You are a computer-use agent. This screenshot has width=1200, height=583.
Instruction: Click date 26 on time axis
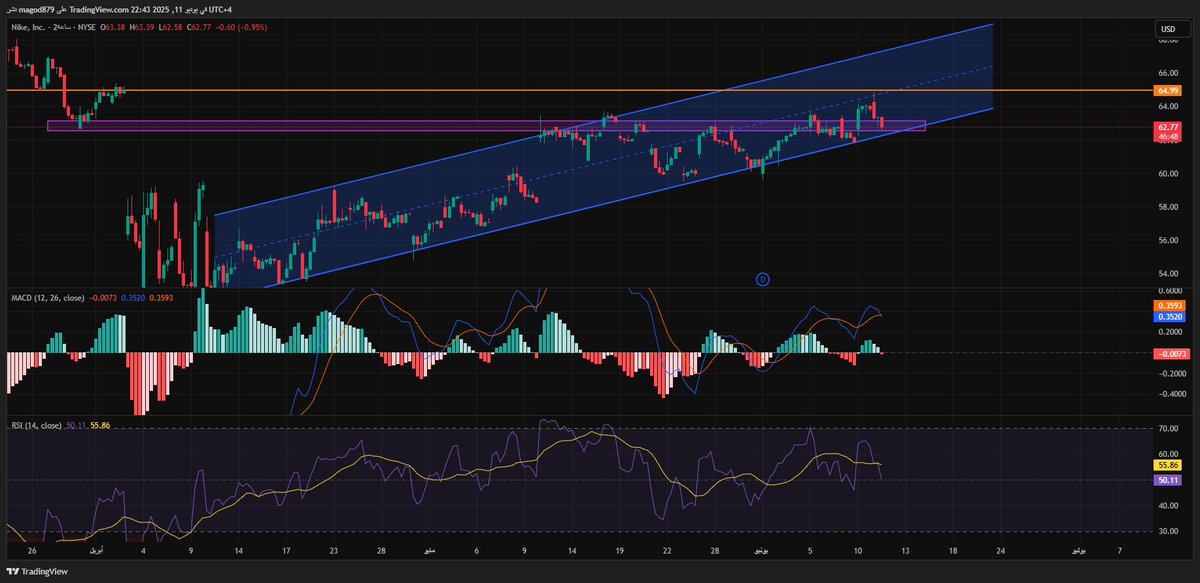(33, 550)
